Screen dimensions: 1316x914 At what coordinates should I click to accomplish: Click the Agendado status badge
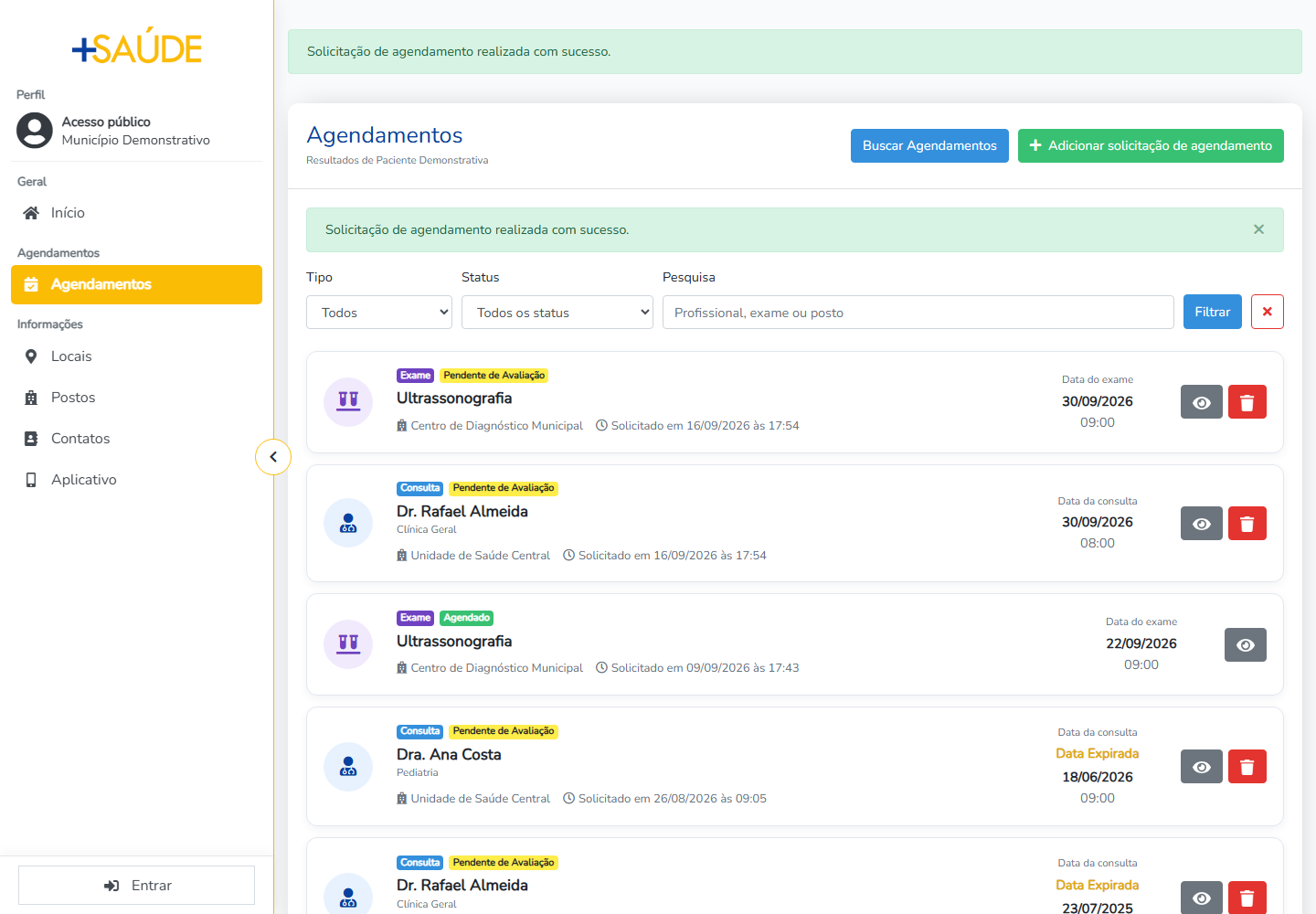point(466,618)
